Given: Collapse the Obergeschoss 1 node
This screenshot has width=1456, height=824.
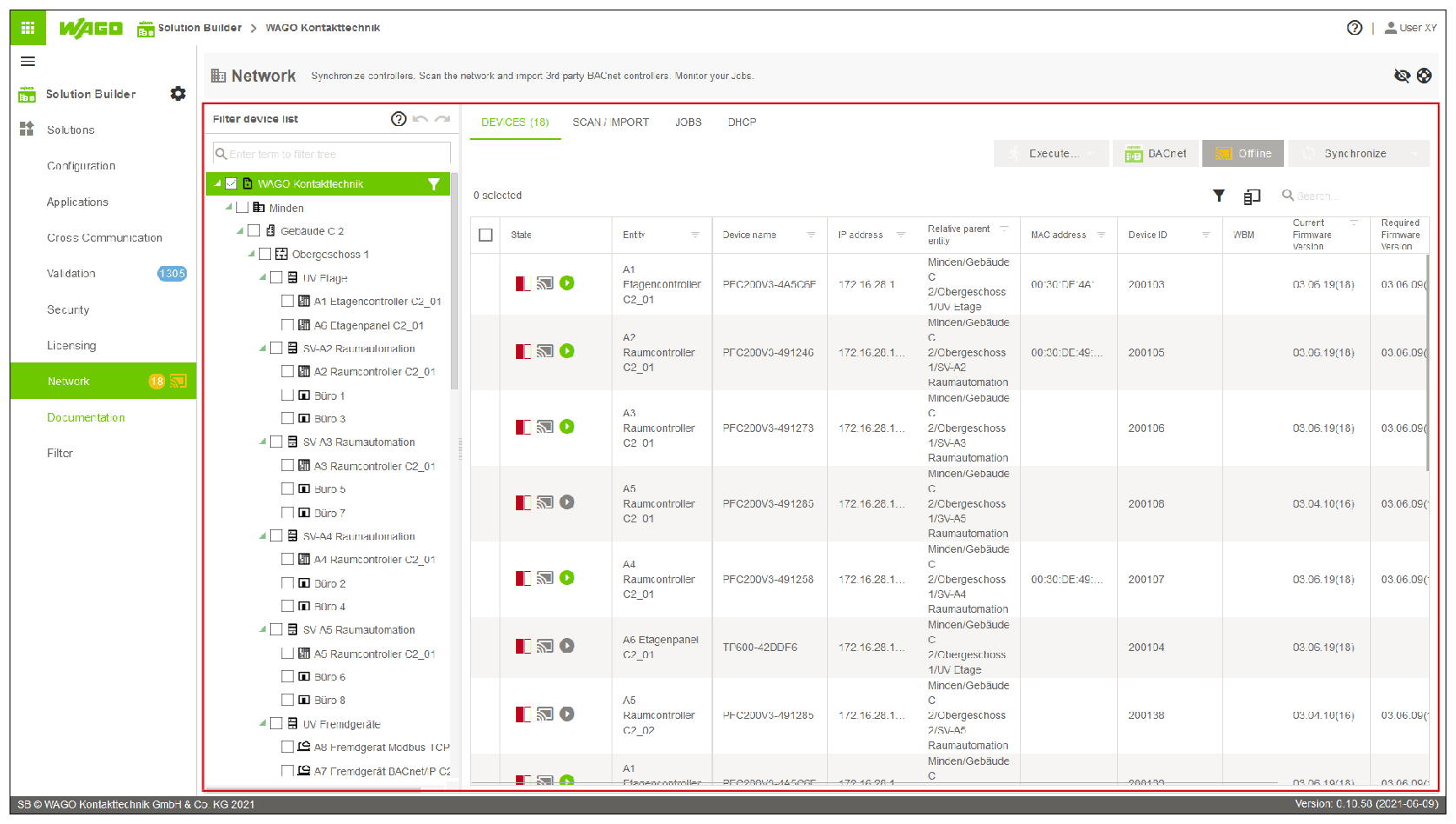Looking at the screenshot, I should [x=251, y=254].
